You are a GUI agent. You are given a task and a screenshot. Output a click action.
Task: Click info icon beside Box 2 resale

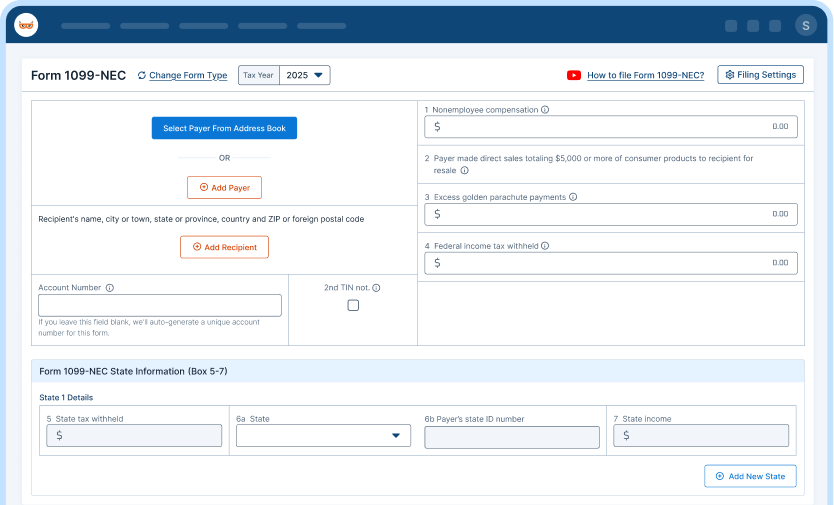coord(464,170)
